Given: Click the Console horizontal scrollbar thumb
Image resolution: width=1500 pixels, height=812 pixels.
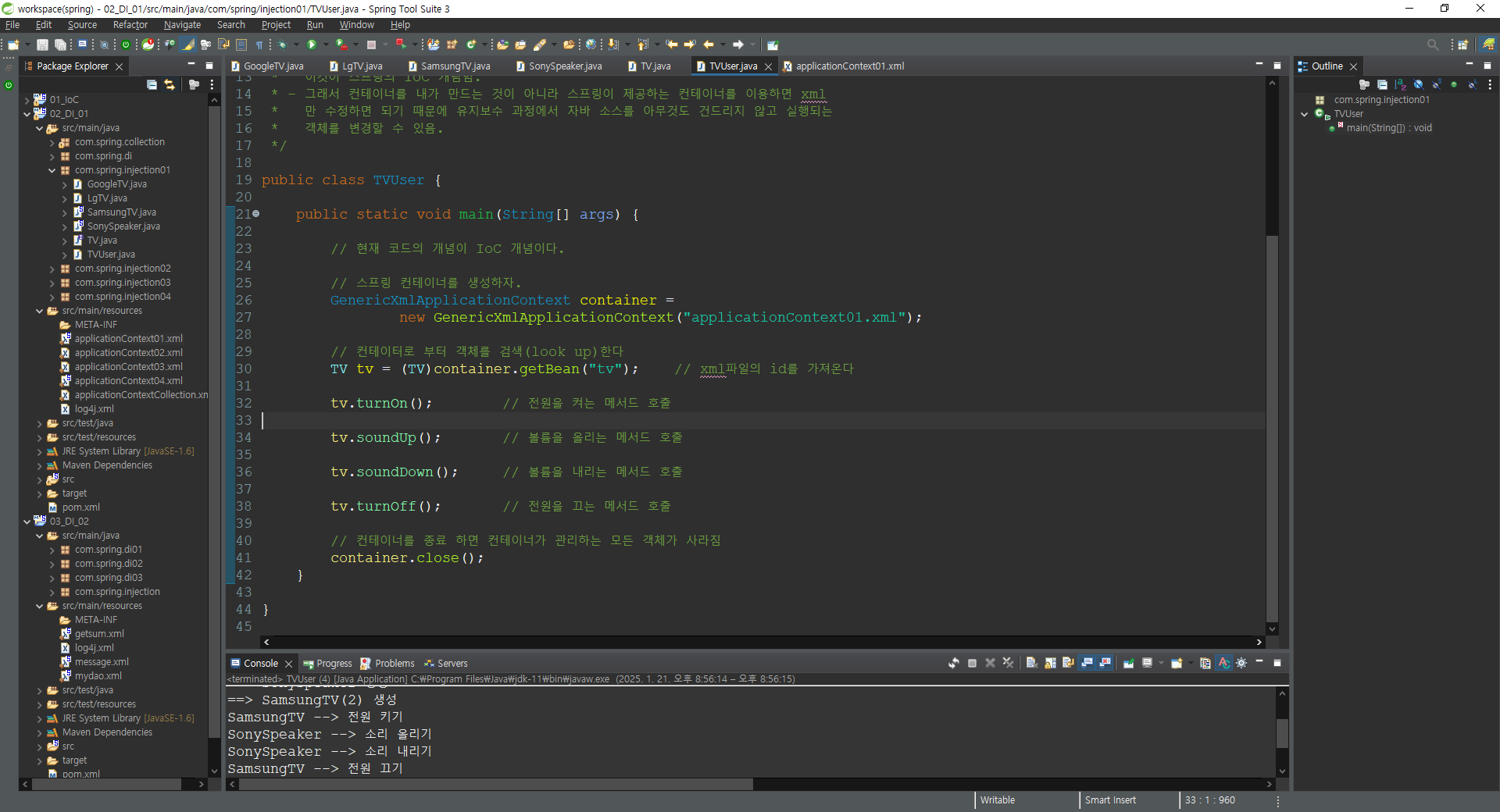Looking at the screenshot, I should [496, 784].
